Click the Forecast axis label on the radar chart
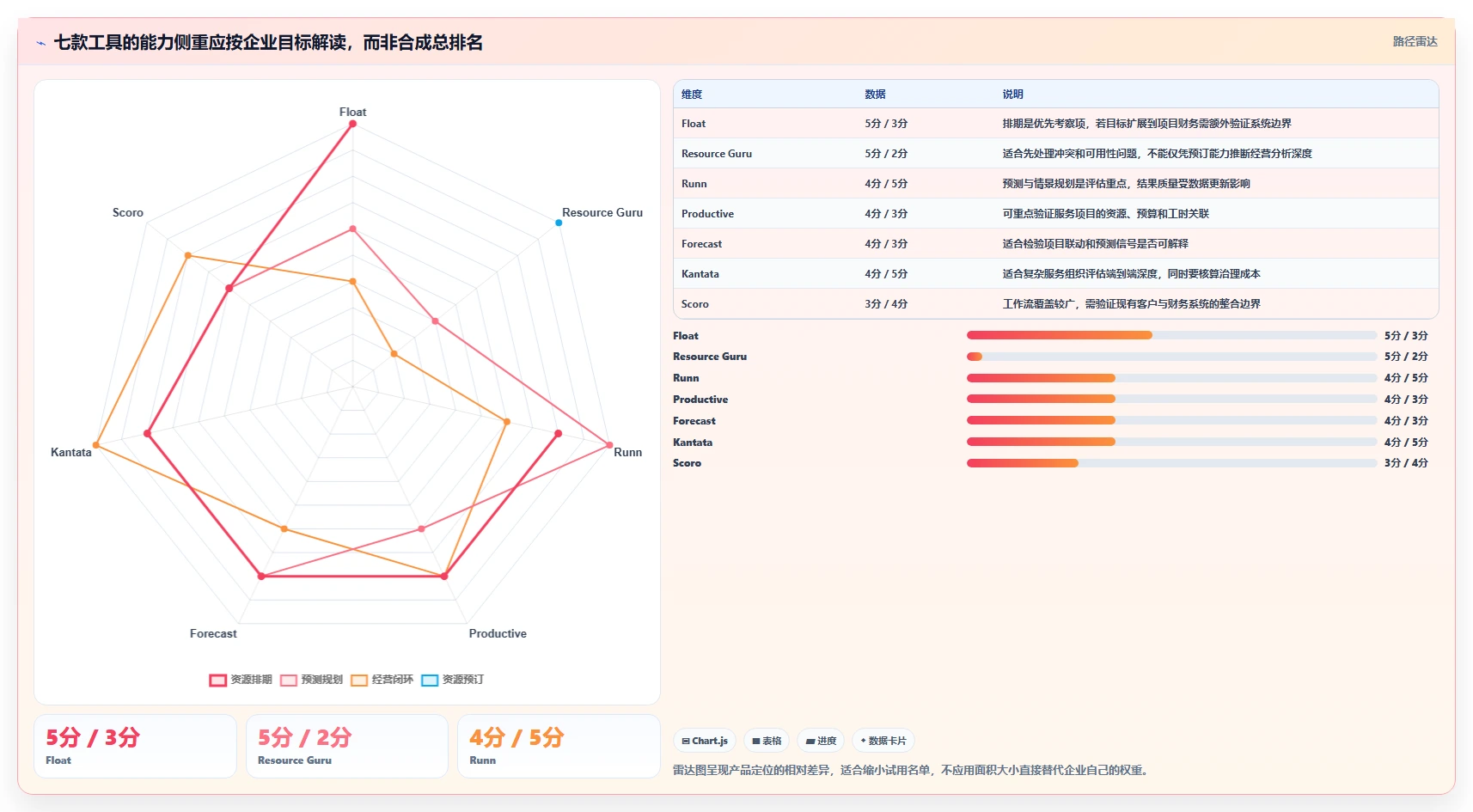Viewport: 1473px width, 812px height. [213, 633]
